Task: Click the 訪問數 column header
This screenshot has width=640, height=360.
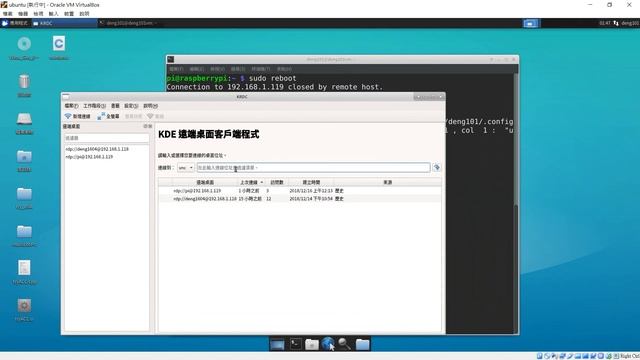Action: [277, 182]
